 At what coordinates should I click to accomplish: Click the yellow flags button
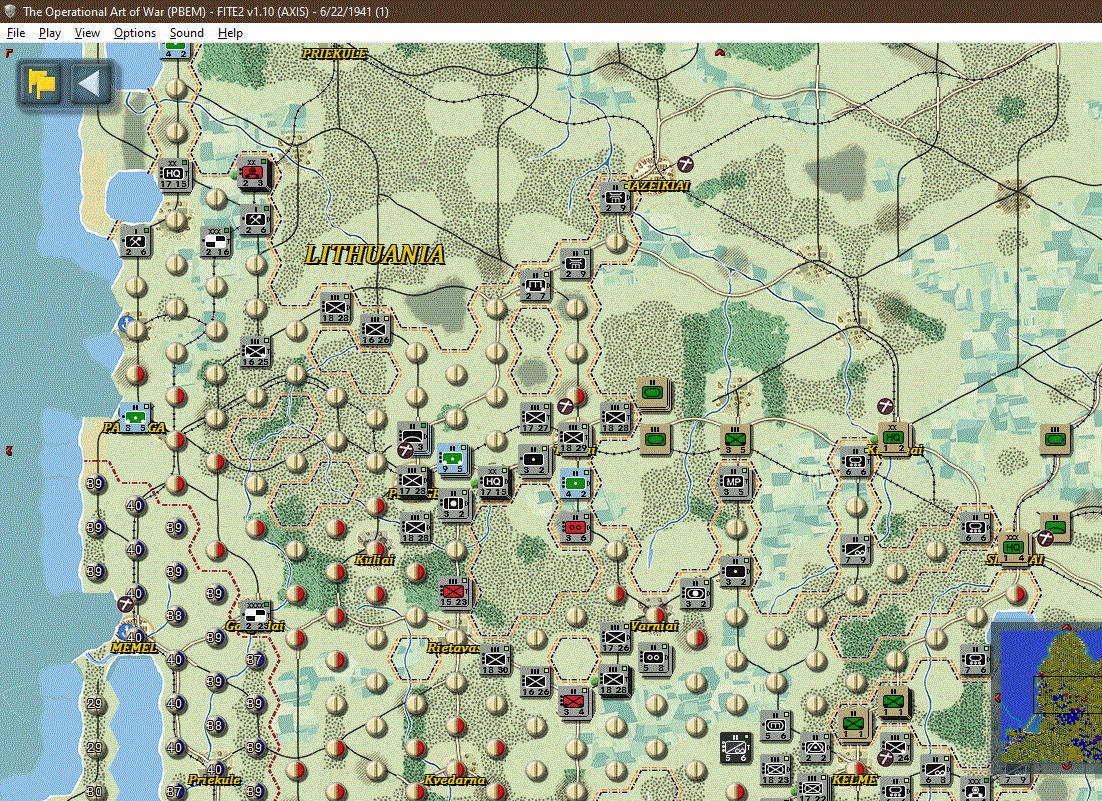[x=41, y=84]
